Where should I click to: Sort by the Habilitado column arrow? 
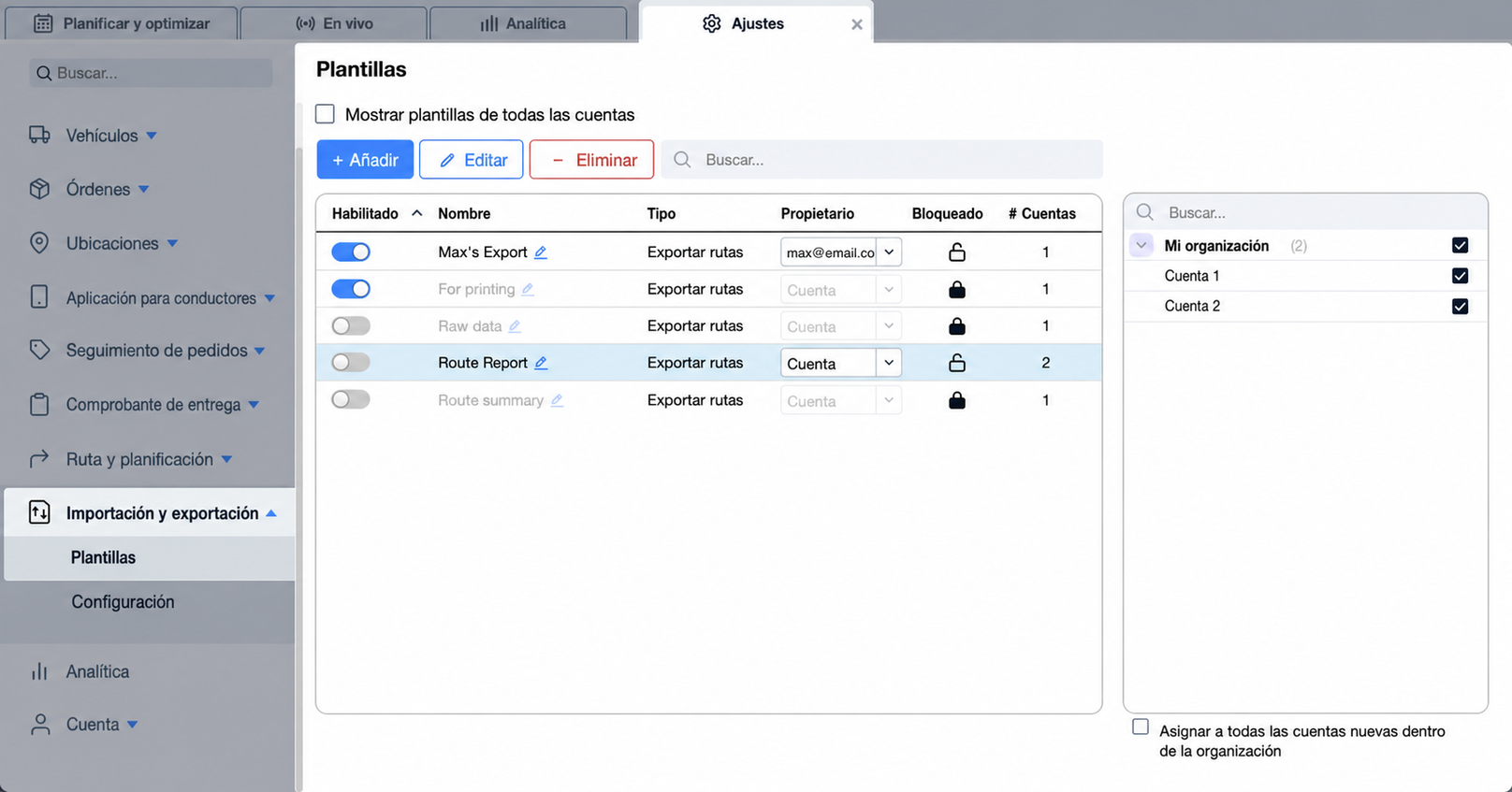coord(417,213)
